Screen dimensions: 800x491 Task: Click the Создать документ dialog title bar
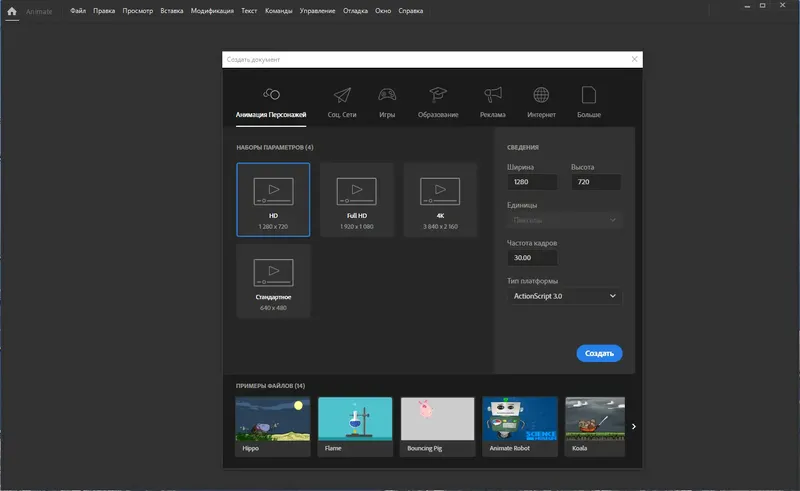click(432, 59)
